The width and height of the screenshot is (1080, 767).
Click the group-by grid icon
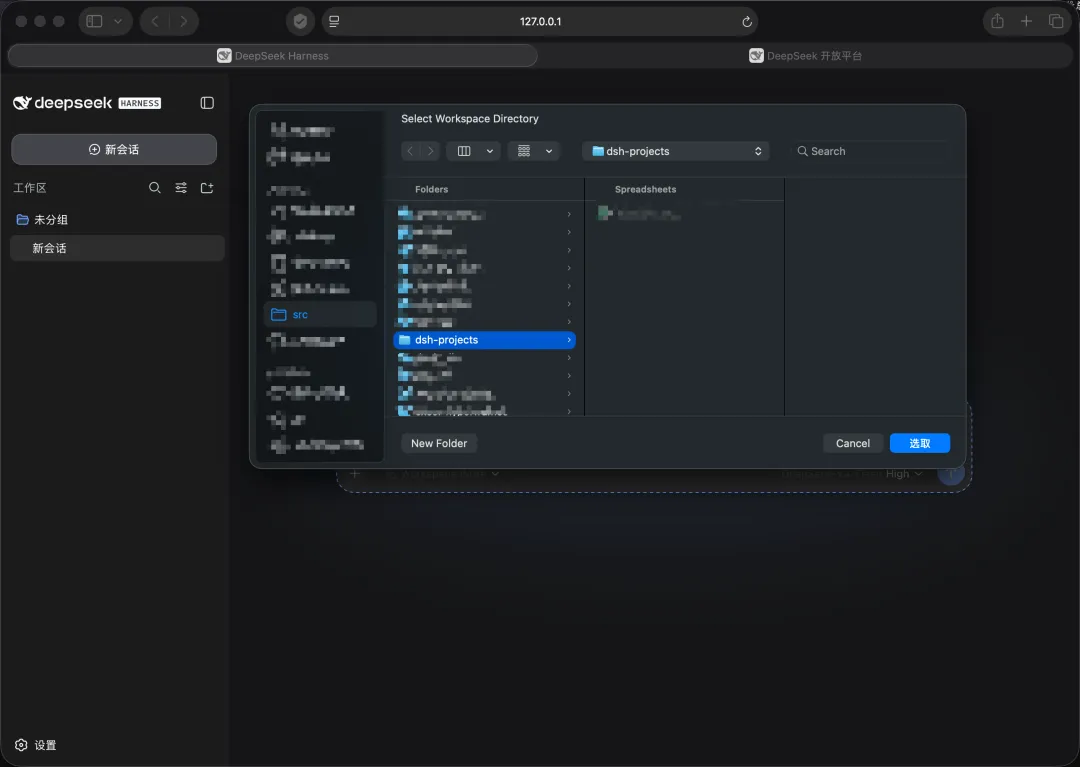(x=524, y=151)
